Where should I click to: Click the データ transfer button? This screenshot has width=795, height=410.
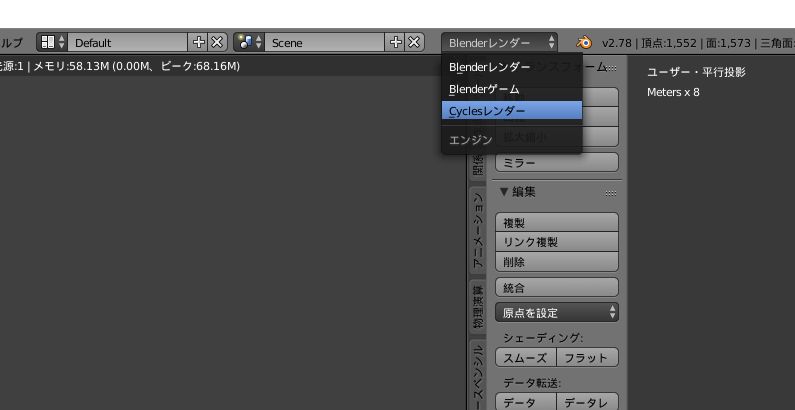tap(526, 402)
